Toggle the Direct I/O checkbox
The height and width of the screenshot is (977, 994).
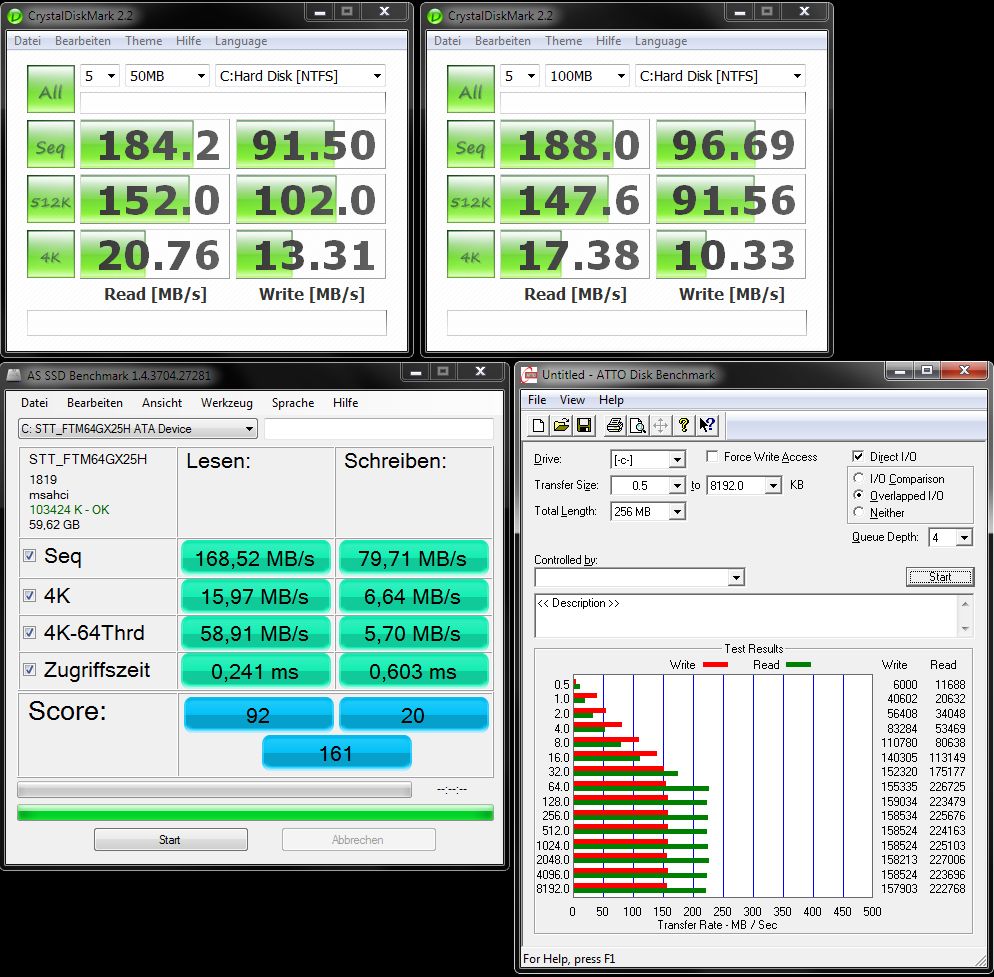858,456
